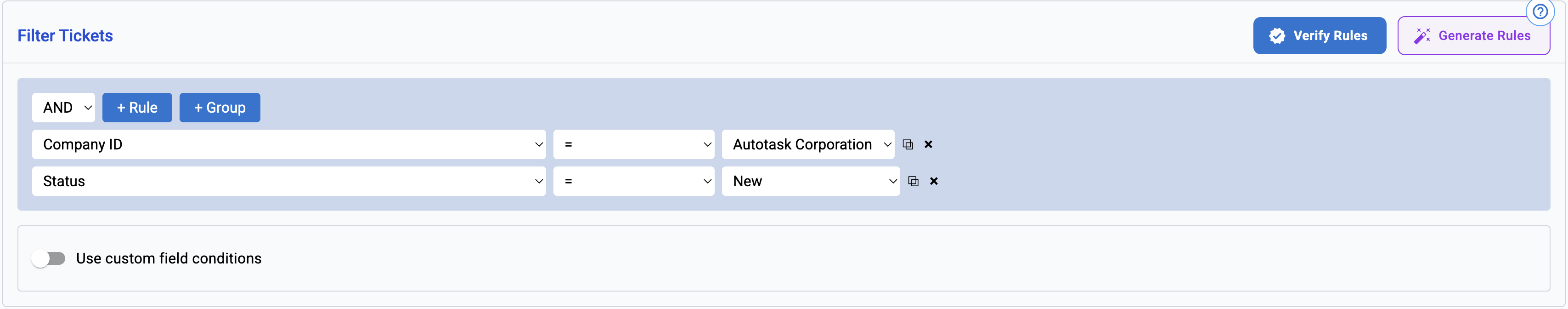Delete the Company ID rule
This screenshot has height=309, width=1568.
[x=928, y=144]
